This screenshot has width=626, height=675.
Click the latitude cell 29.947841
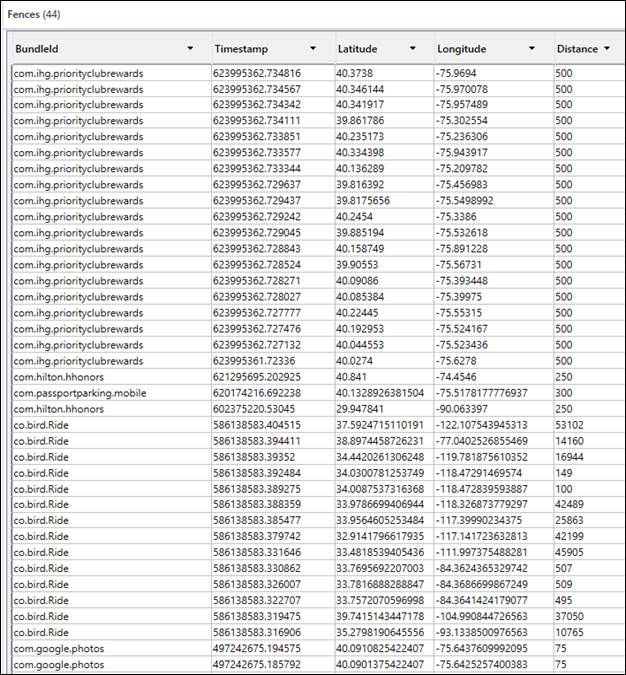point(361,409)
